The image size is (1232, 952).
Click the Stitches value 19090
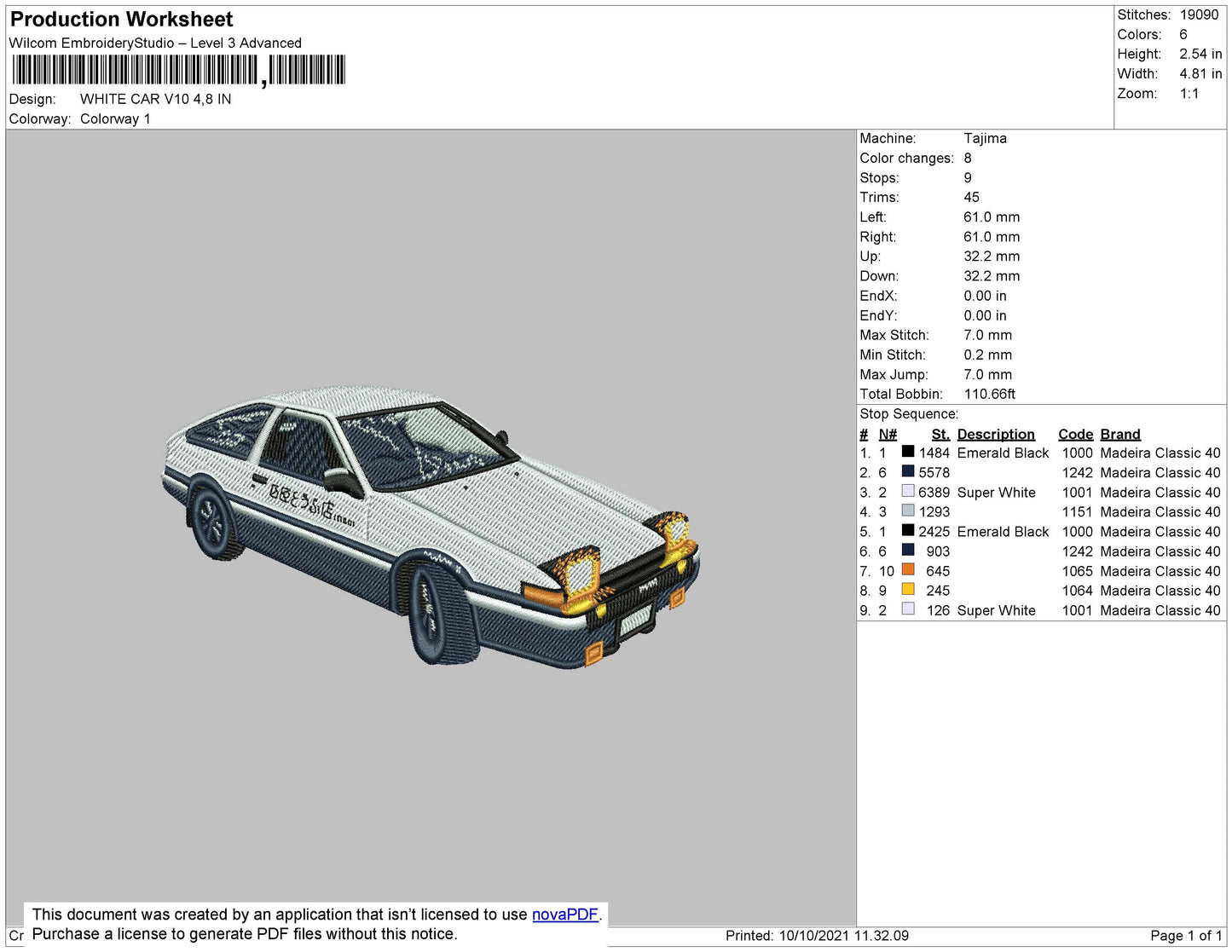(1199, 14)
